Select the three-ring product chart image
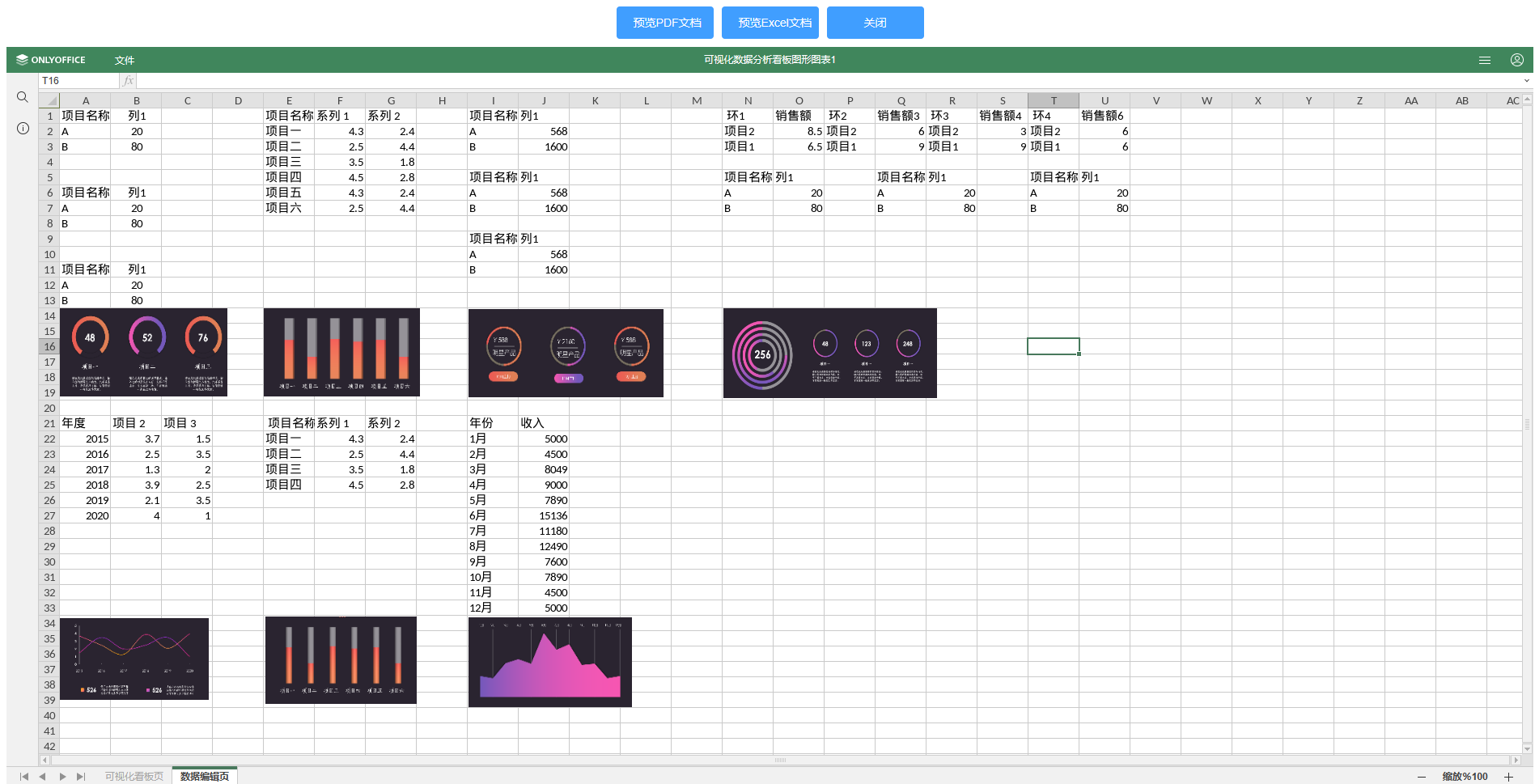This screenshot has height=784, width=1535. pos(566,353)
